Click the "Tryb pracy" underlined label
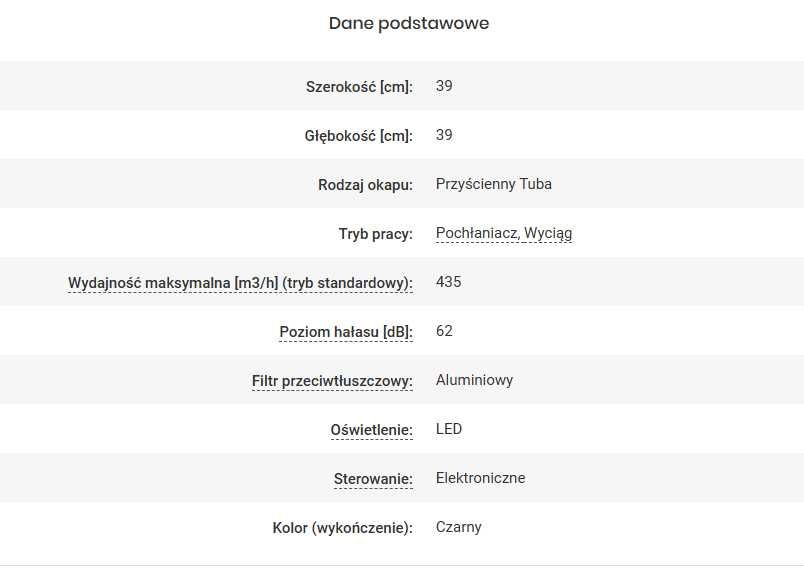This screenshot has height=568, width=804. [x=375, y=234]
